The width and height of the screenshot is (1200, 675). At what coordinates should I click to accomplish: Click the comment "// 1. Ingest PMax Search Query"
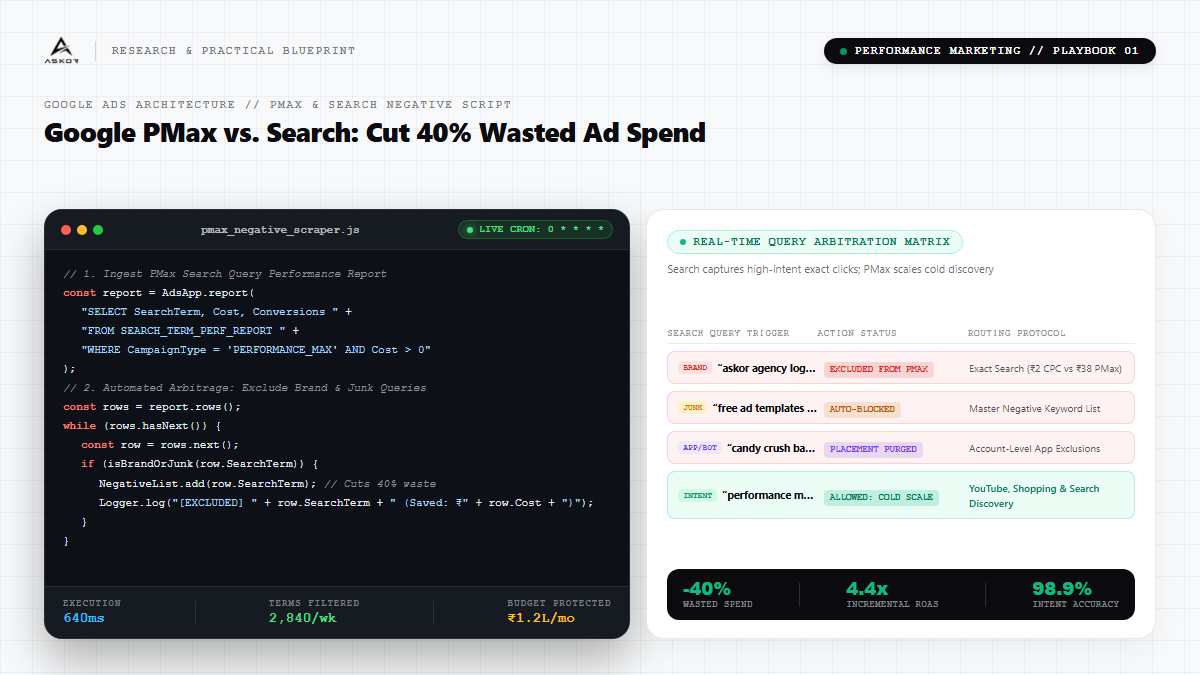click(x=225, y=274)
